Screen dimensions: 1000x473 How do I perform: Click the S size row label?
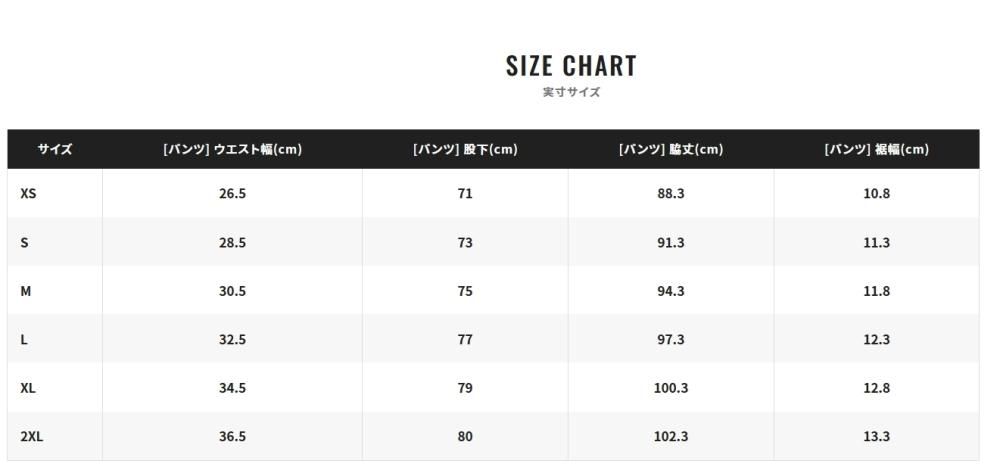(x=24, y=243)
